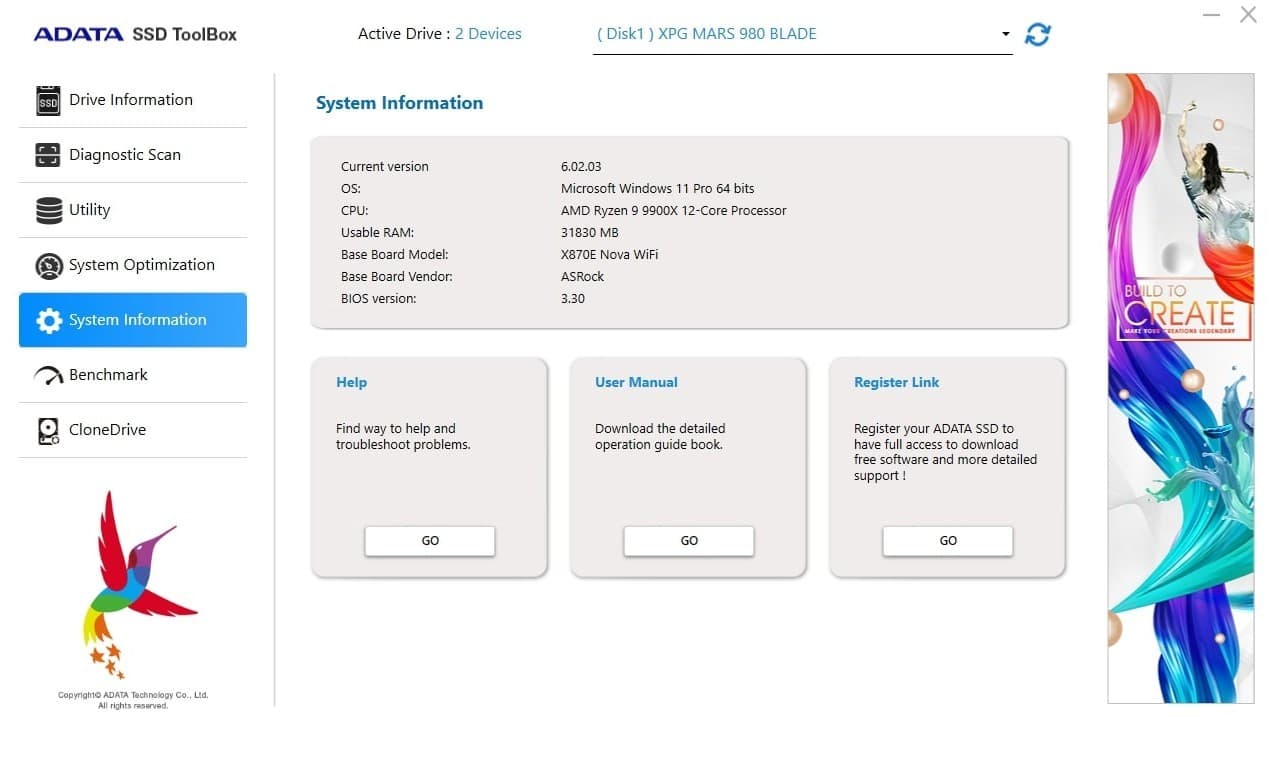Click GO under Register Link
The image size is (1269, 759).
[948, 541]
